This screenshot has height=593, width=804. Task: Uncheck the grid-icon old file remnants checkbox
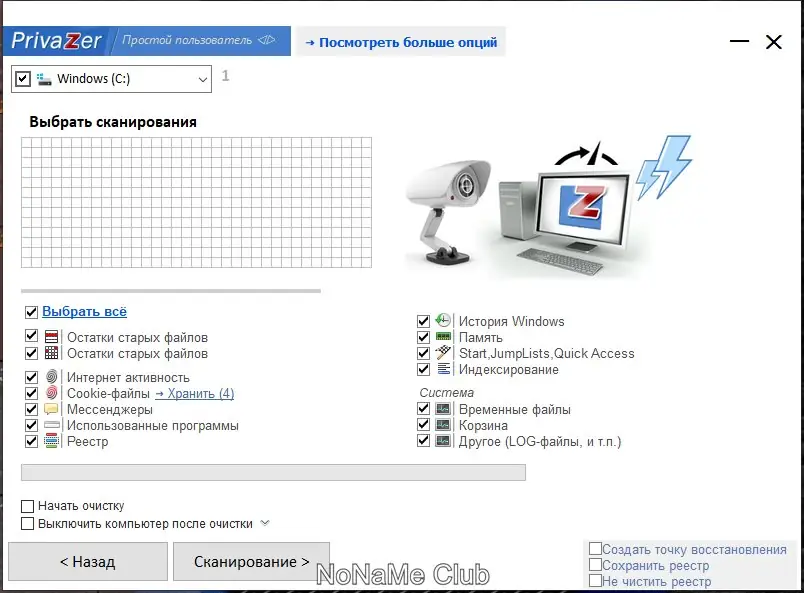pos(31,353)
